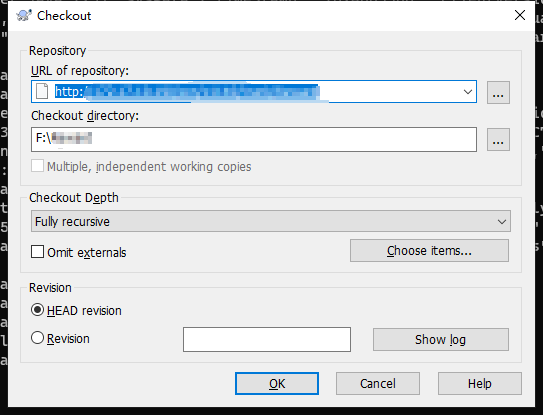The image size is (543, 415).
Task: Open the Checkout Depth dropdown arrow
Action: tap(501, 221)
